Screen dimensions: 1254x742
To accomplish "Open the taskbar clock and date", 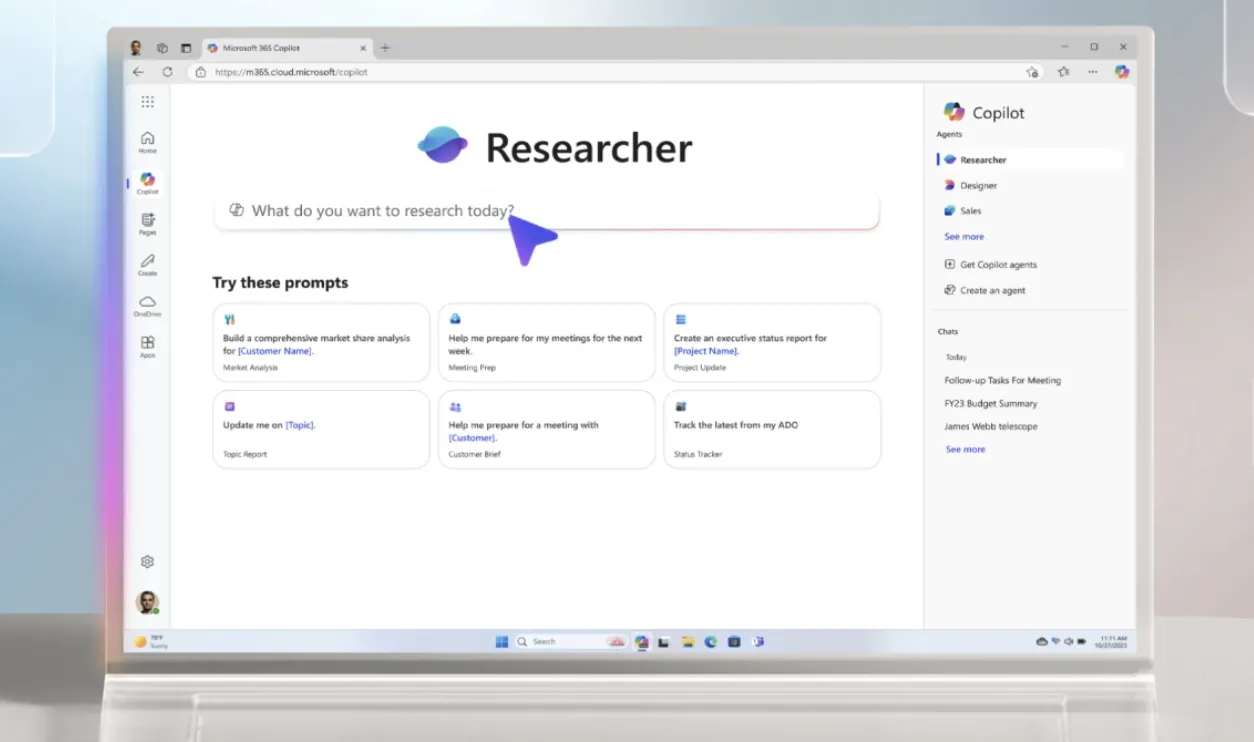I will coord(1113,641).
